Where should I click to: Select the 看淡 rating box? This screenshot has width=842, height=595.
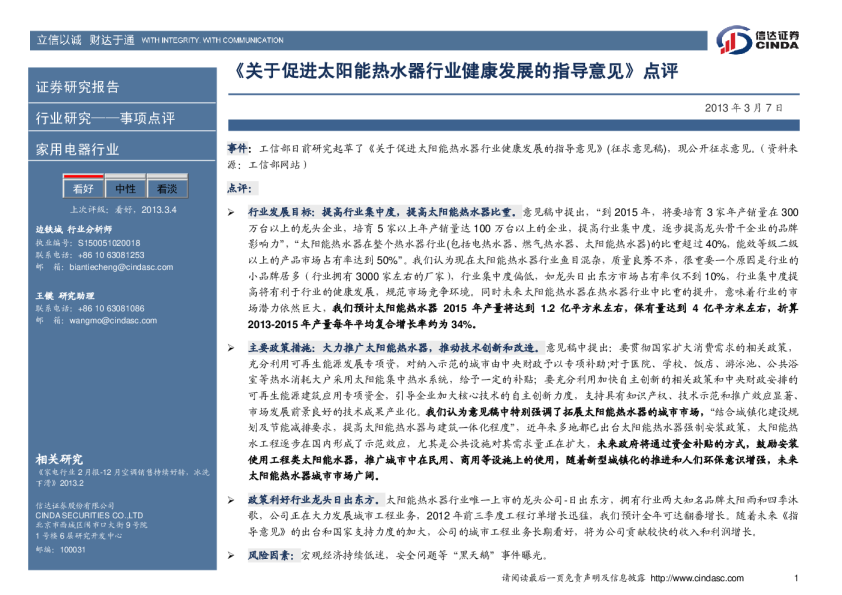[x=167, y=188]
